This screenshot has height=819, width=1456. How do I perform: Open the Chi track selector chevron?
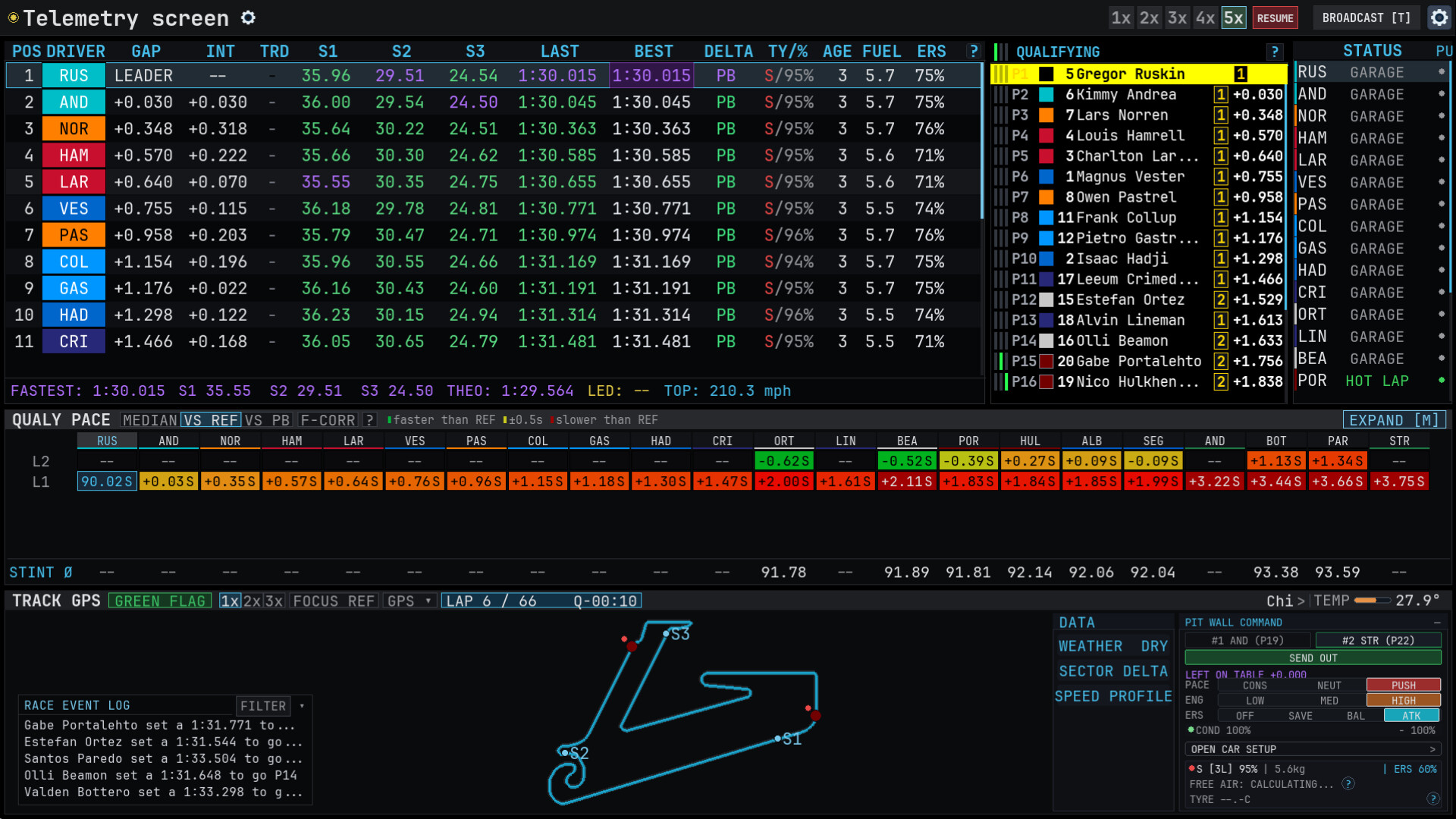(1301, 601)
